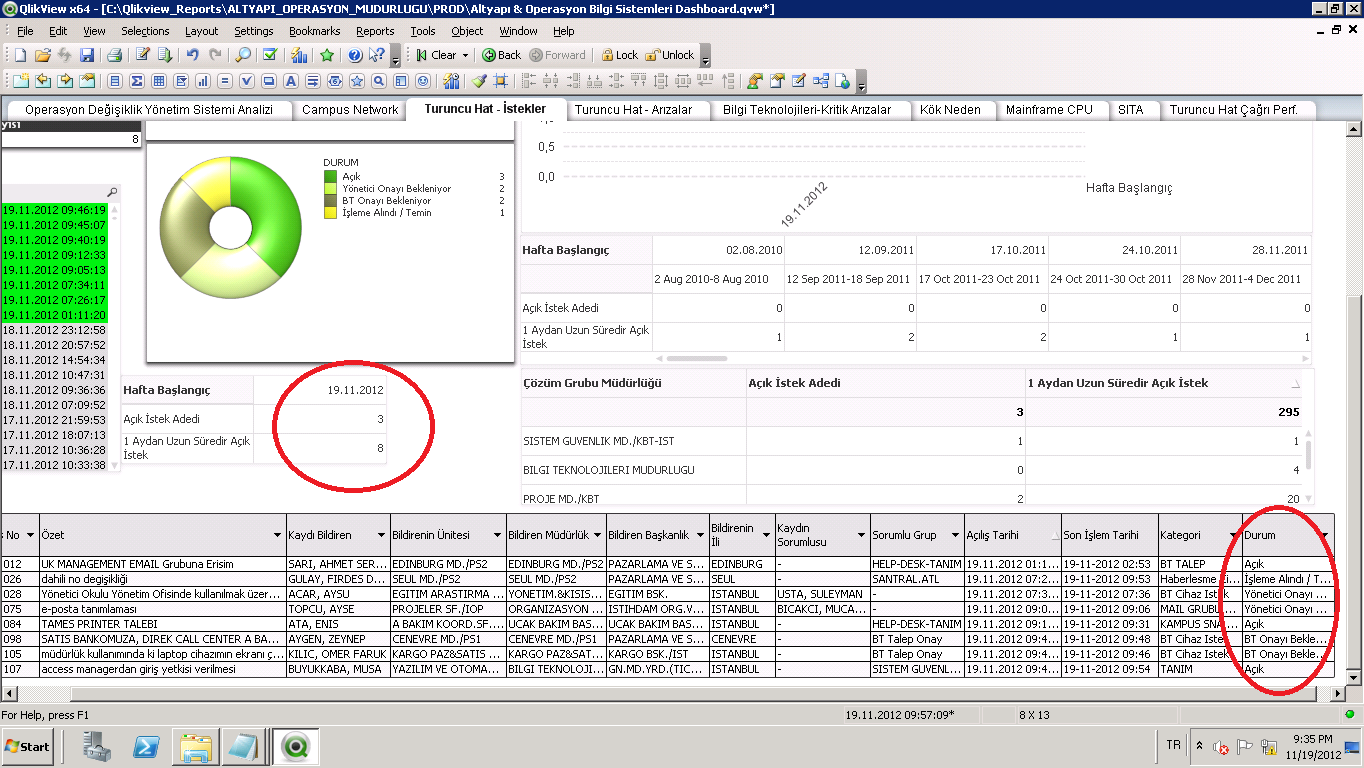Viewport: 1364px width, 768px height.
Task: Create a Table Box object
Action: 159,81
